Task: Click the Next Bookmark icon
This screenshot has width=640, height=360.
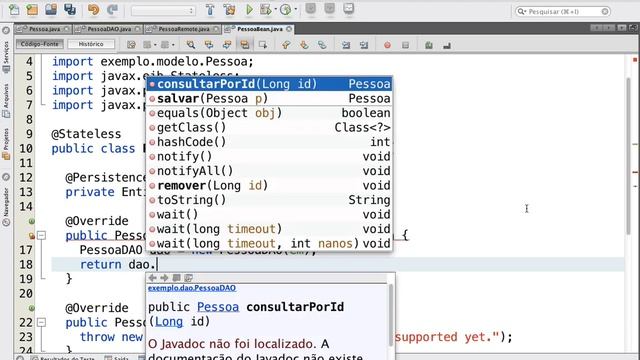Action: pyautogui.click(x=304, y=45)
